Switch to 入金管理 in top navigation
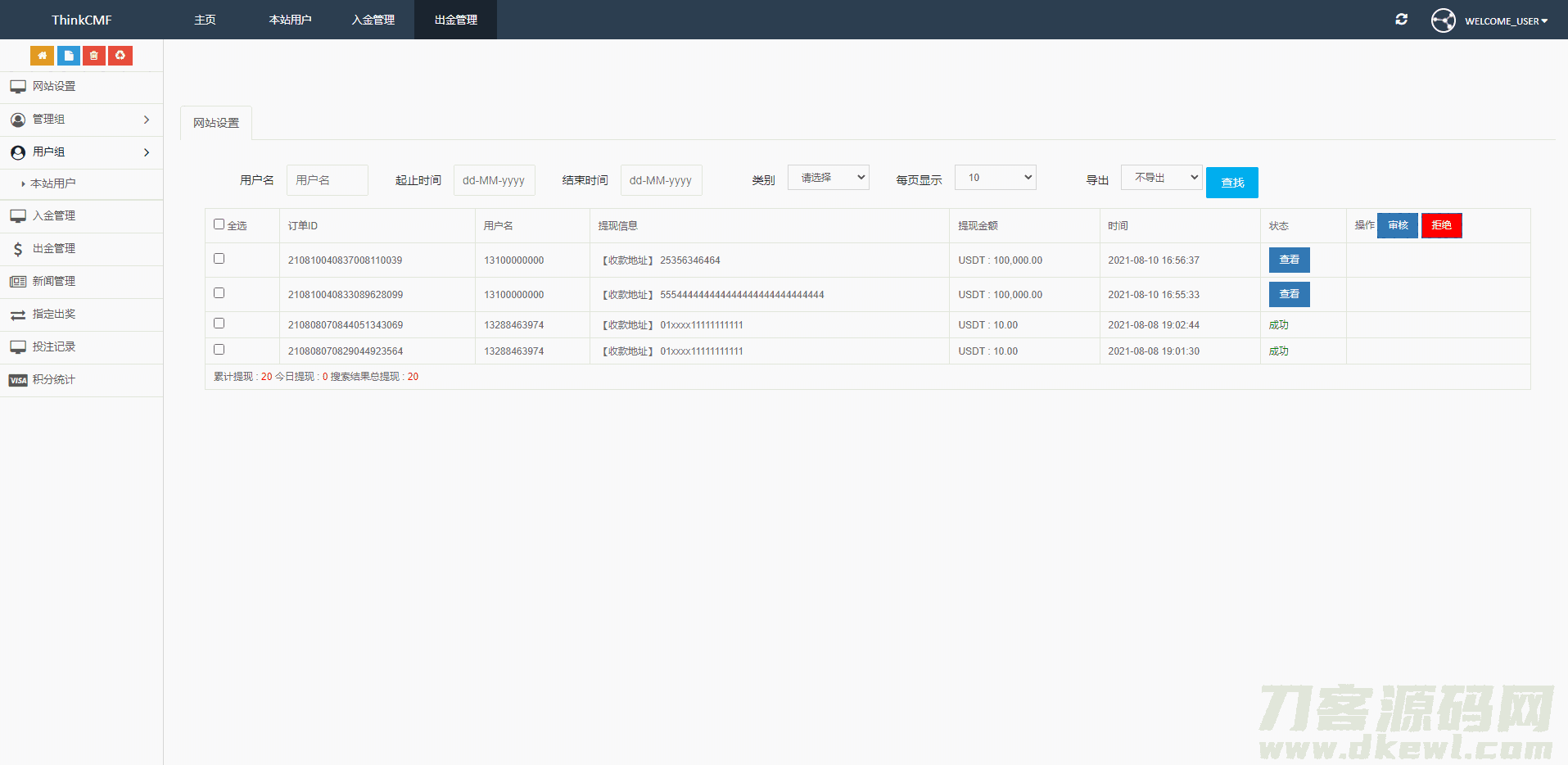The image size is (1568, 765). [x=373, y=20]
